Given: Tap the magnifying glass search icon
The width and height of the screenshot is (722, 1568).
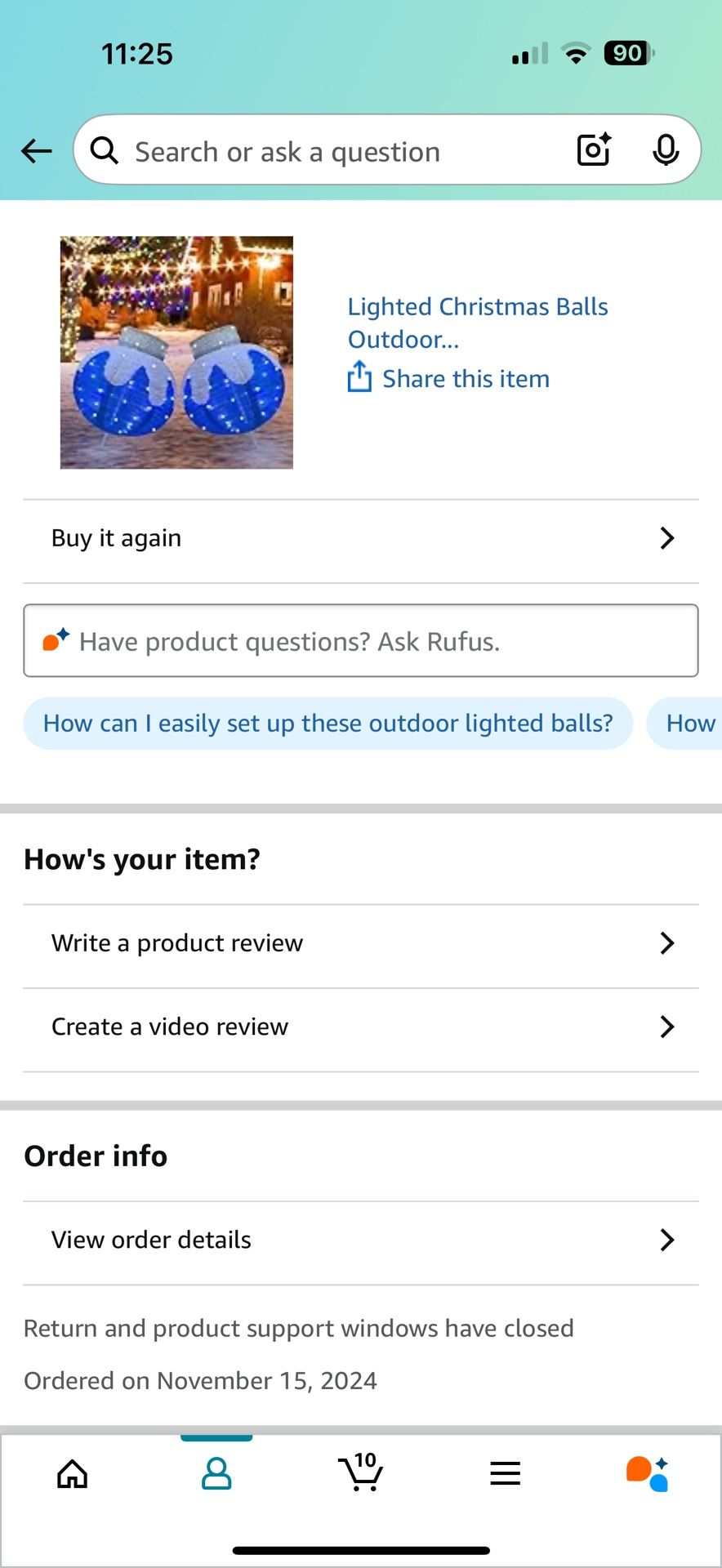Looking at the screenshot, I should click(105, 150).
